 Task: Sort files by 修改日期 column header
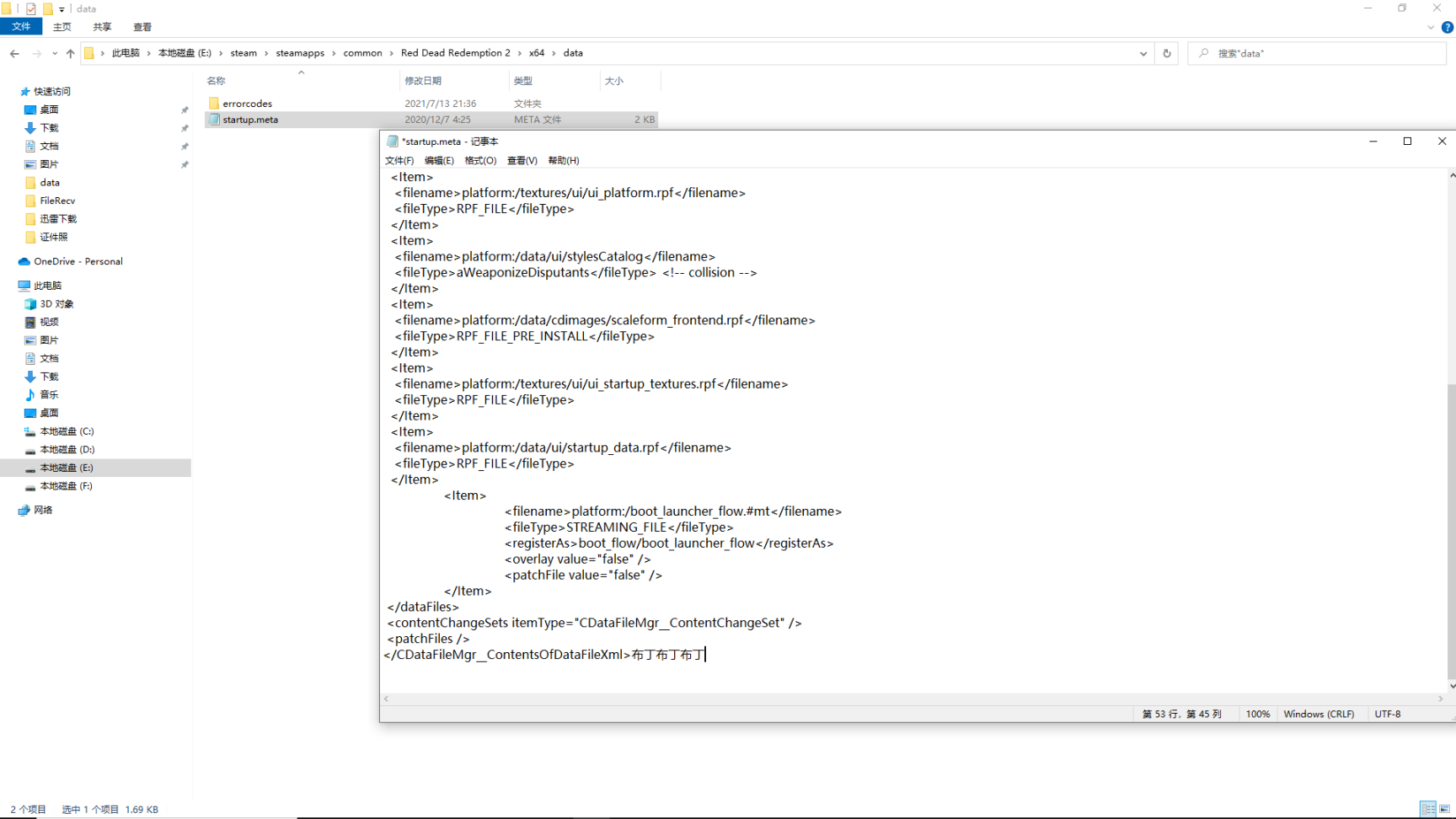tap(423, 81)
